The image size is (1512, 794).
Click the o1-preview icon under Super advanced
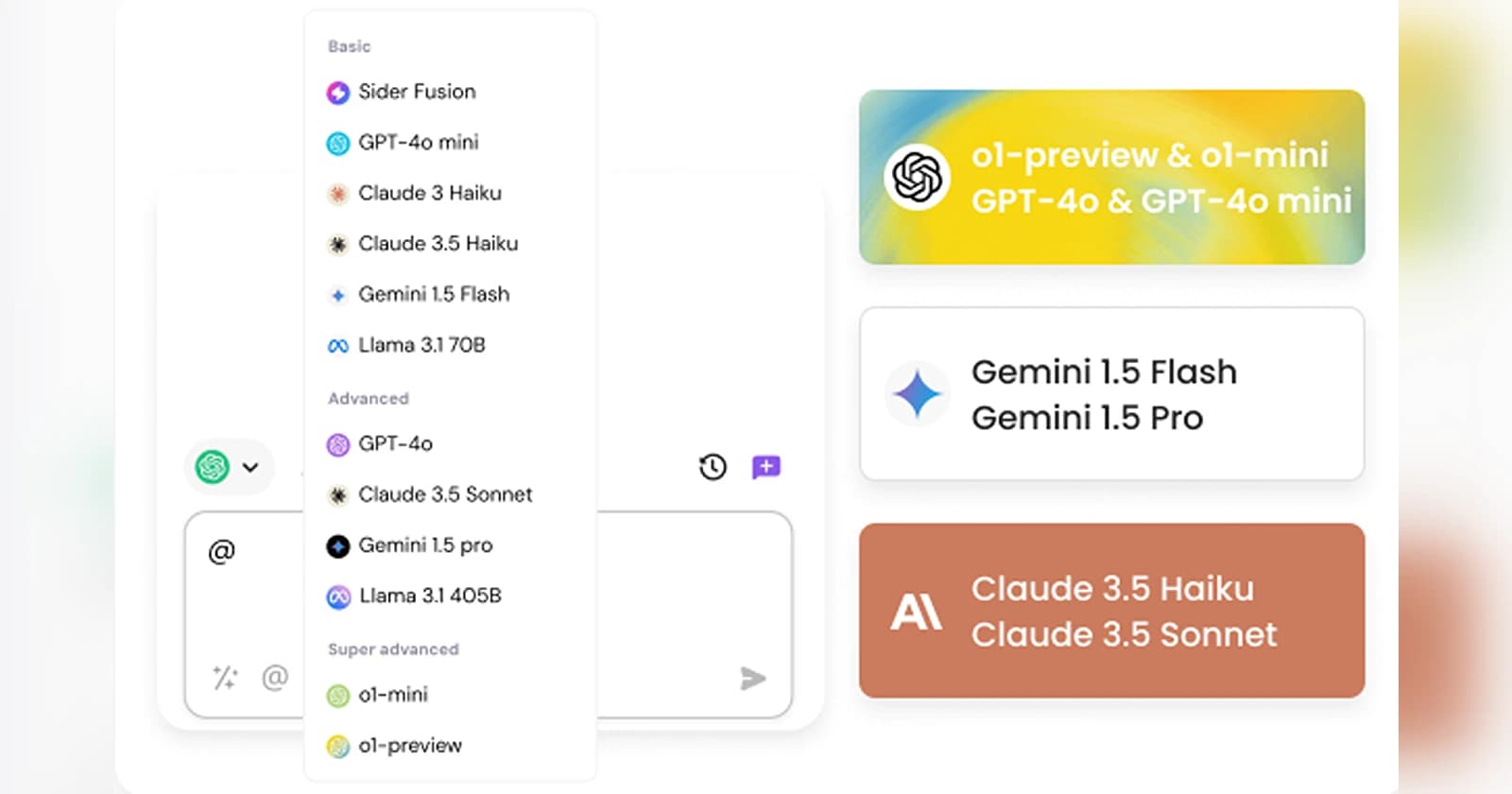(338, 746)
